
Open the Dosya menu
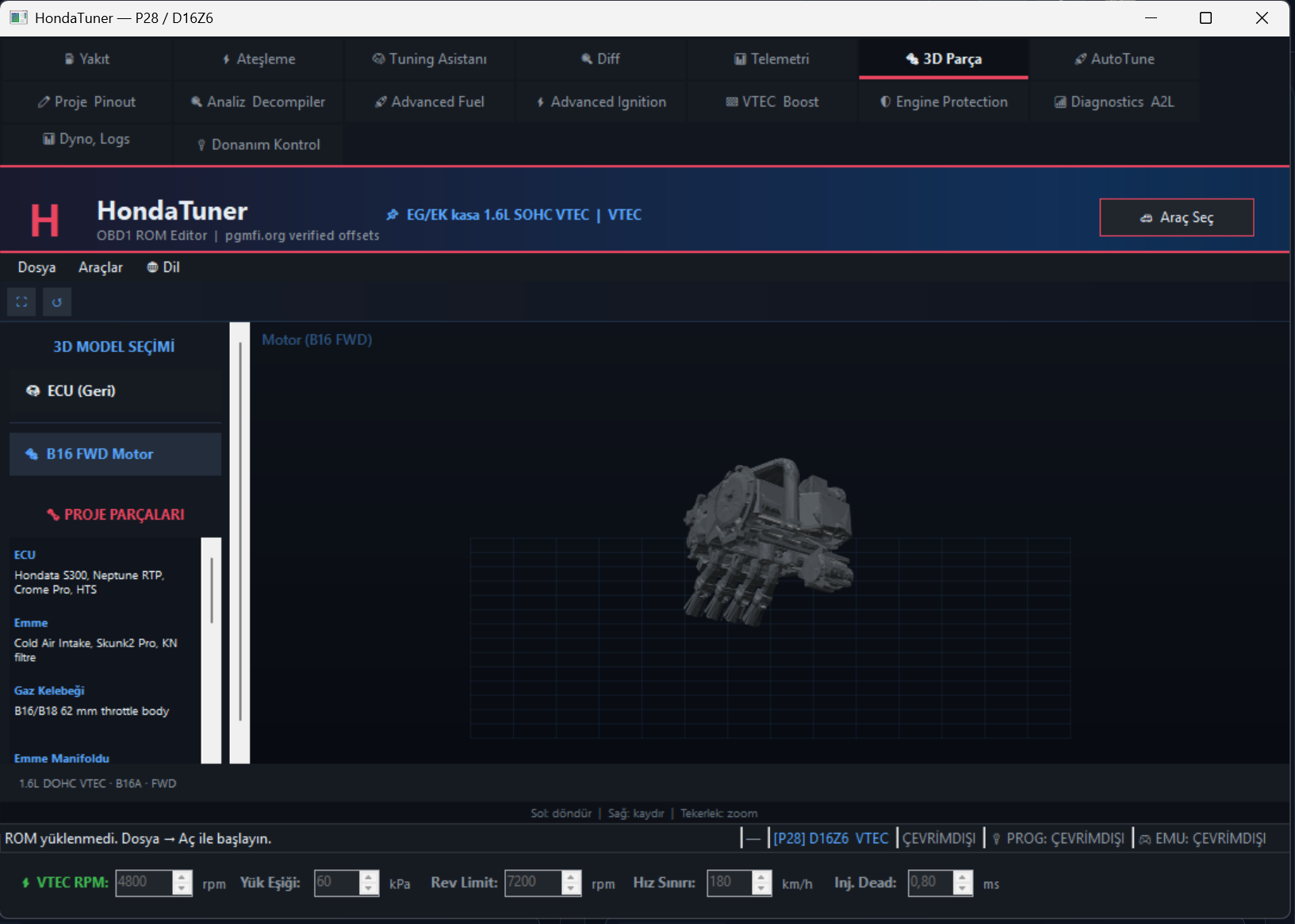pos(36,267)
